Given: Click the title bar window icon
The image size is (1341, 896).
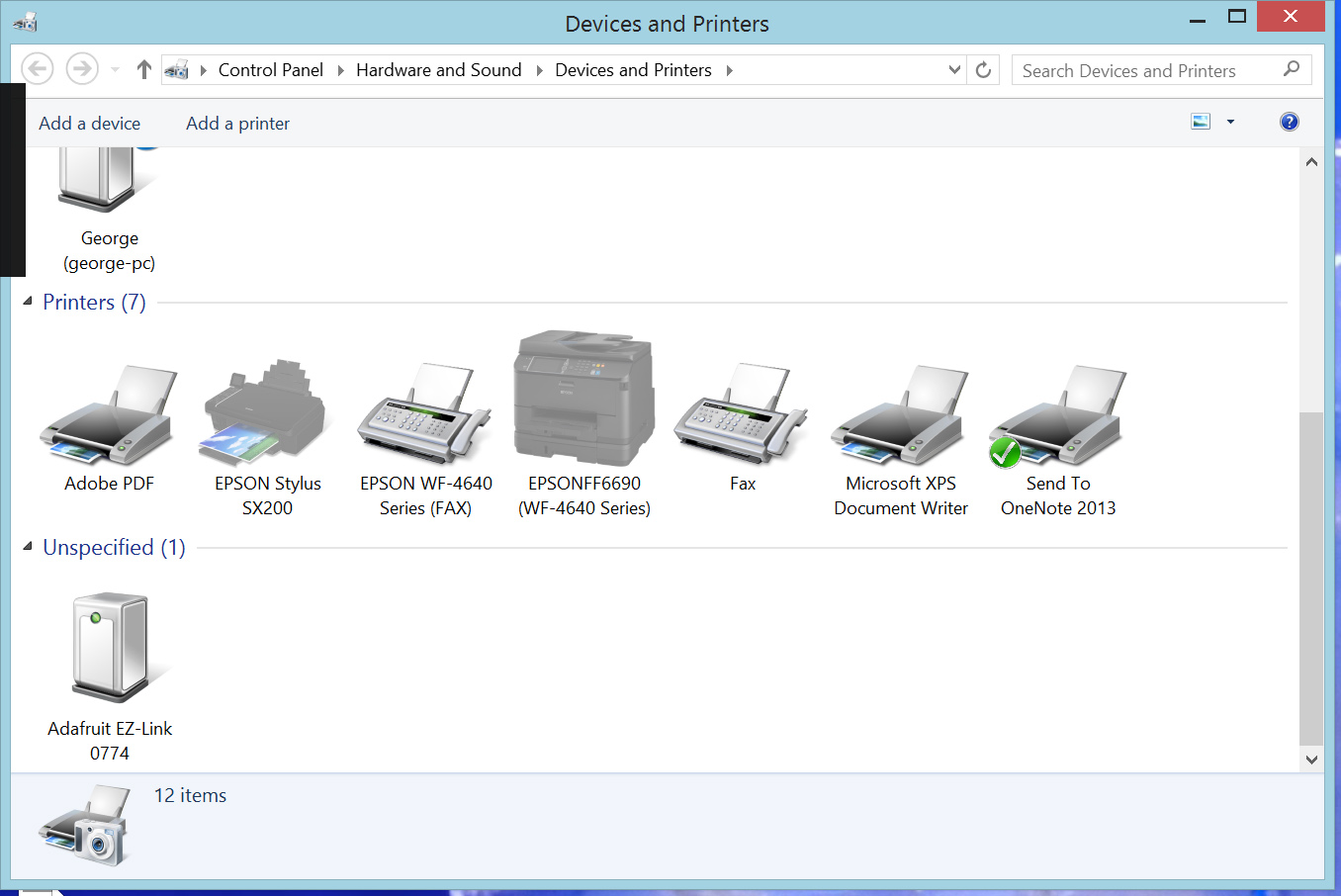Looking at the screenshot, I should (x=26, y=22).
